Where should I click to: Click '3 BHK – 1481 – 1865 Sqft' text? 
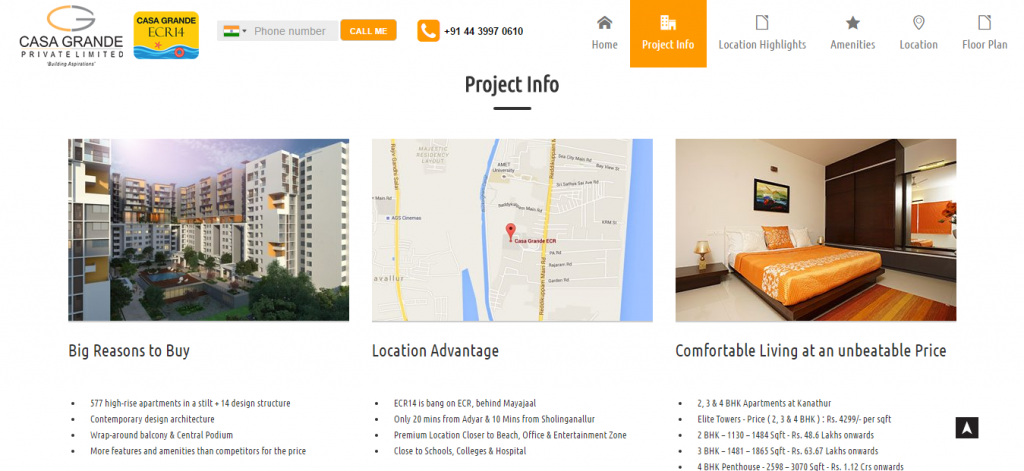(x=788, y=451)
